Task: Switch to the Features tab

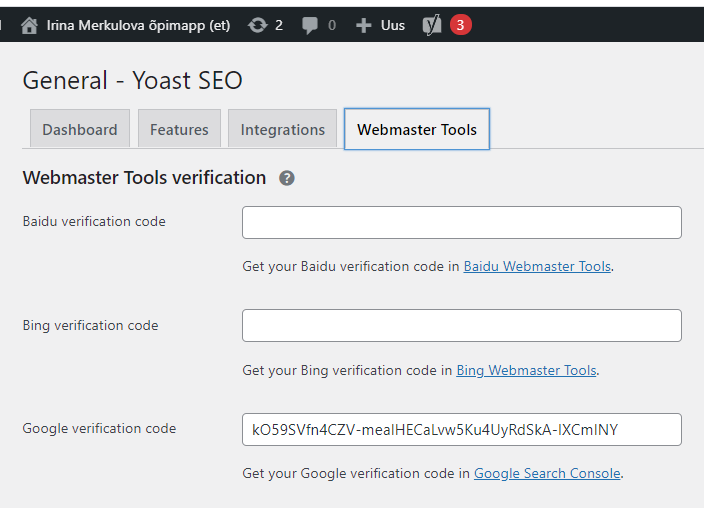Action: [x=179, y=129]
